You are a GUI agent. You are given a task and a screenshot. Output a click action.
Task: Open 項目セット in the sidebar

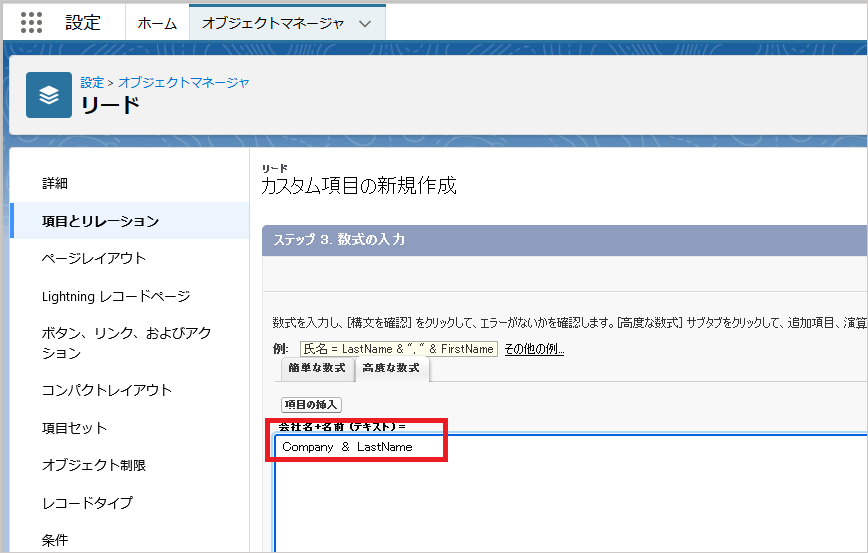pos(74,428)
